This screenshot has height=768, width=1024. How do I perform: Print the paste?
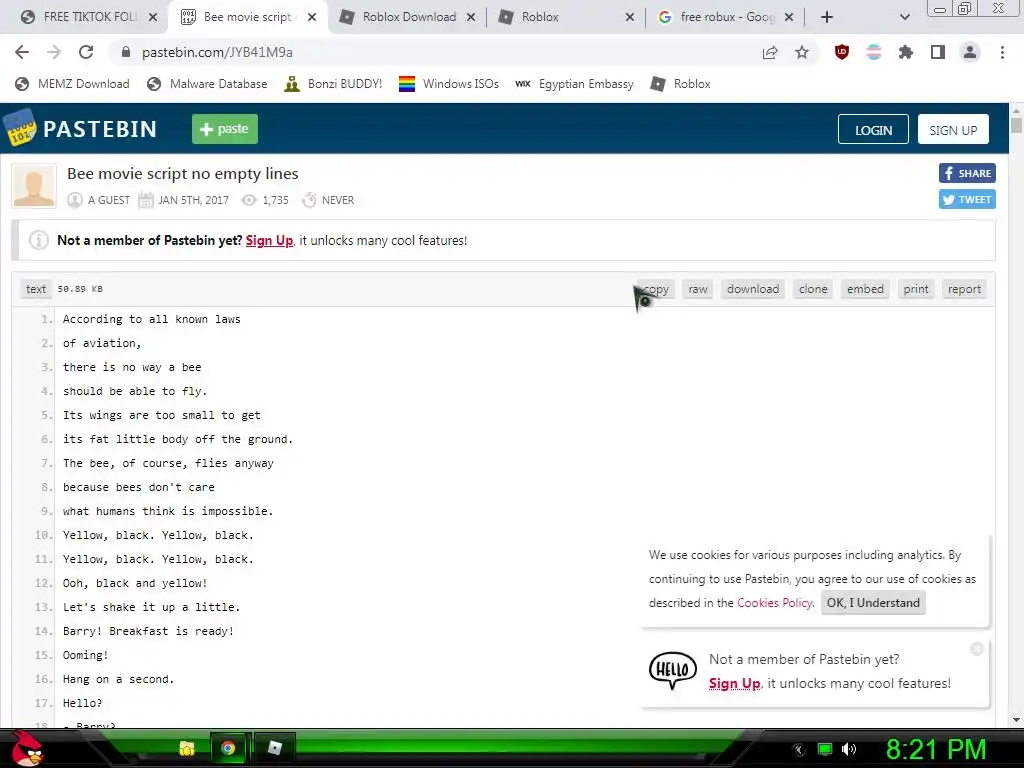pyautogui.click(x=916, y=289)
